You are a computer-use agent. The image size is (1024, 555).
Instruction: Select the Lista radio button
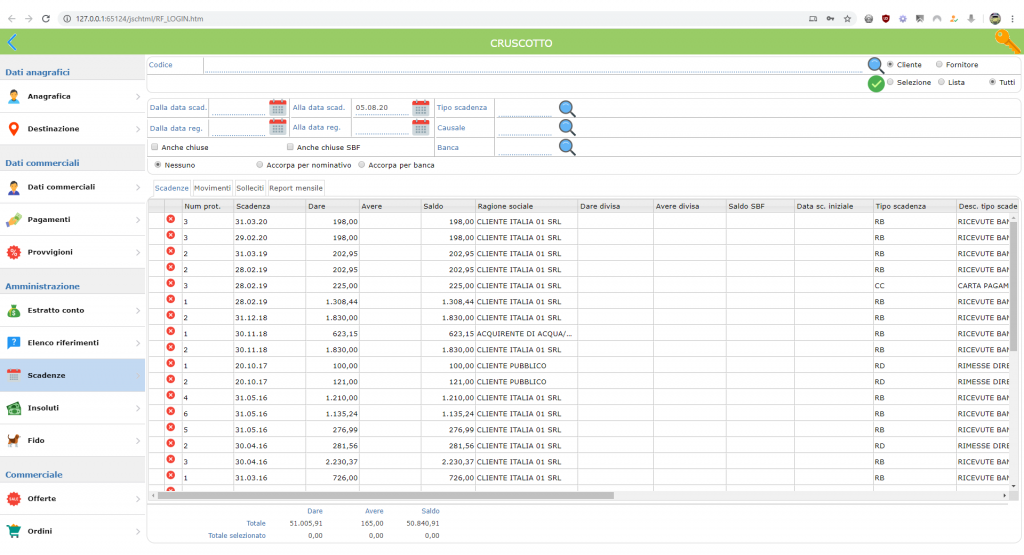[x=941, y=82]
